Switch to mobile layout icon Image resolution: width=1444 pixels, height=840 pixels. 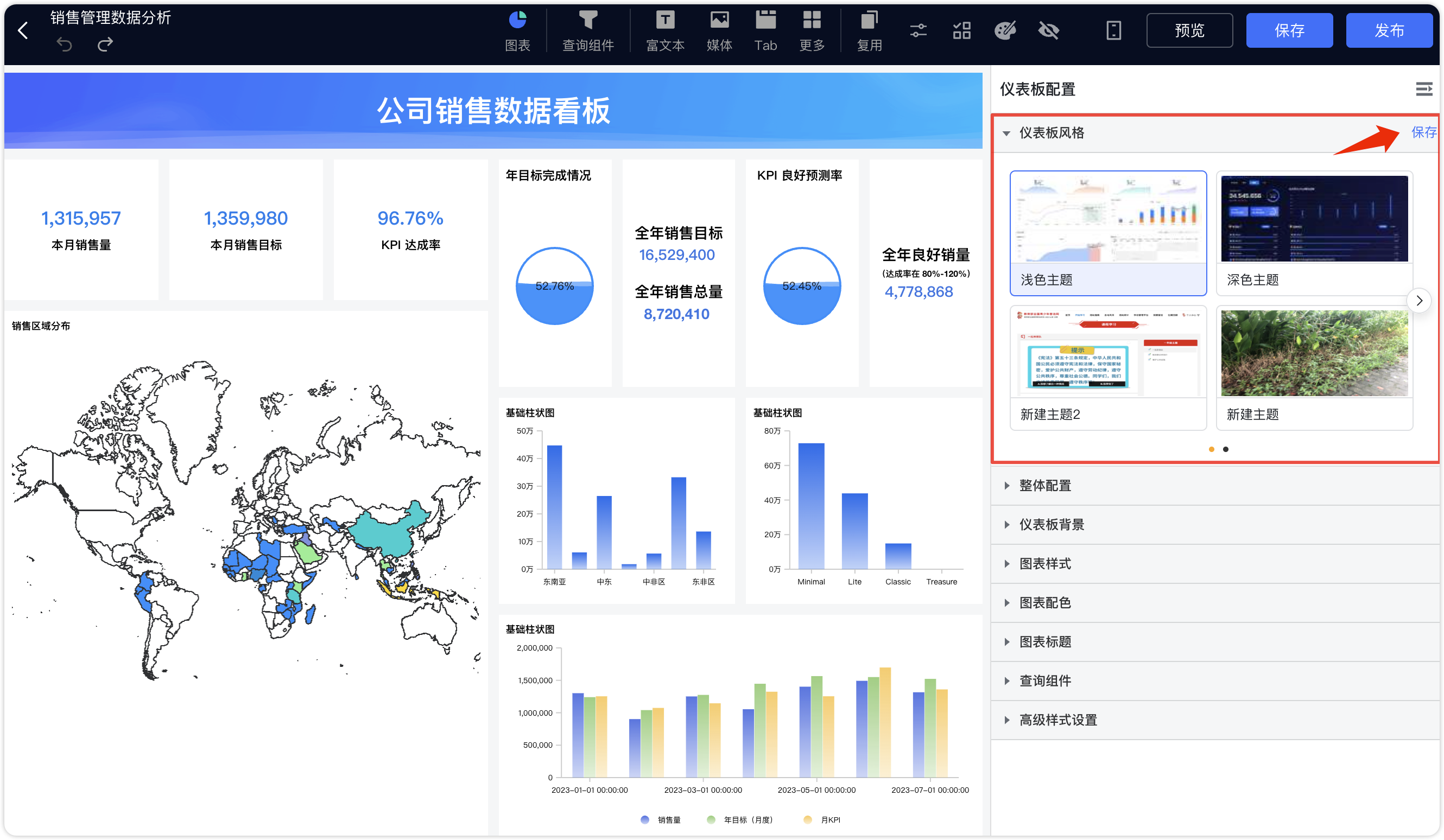click(1113, 30)
